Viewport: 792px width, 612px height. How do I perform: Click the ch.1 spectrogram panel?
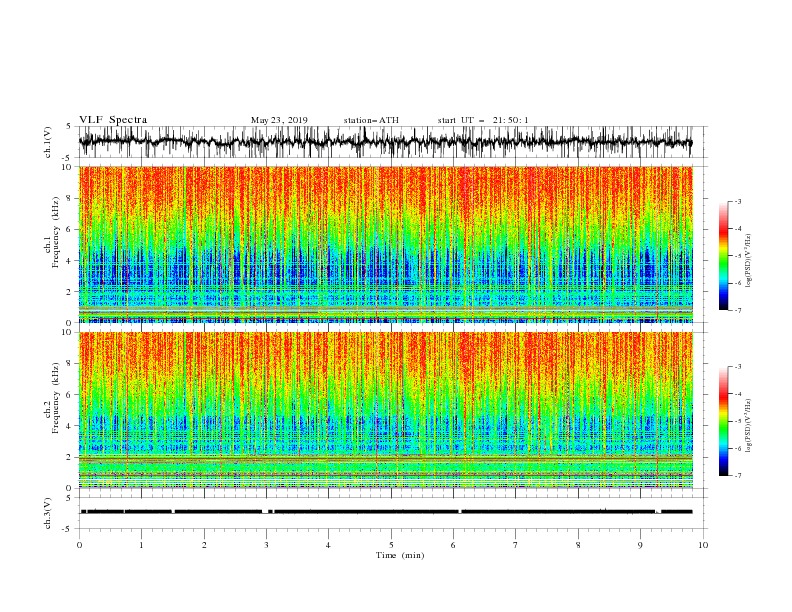(x=386, y=244)
